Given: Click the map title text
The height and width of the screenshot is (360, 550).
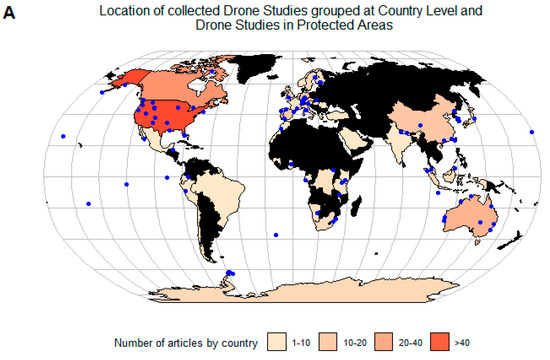Looking at the screenshot, I should (291, 18).
